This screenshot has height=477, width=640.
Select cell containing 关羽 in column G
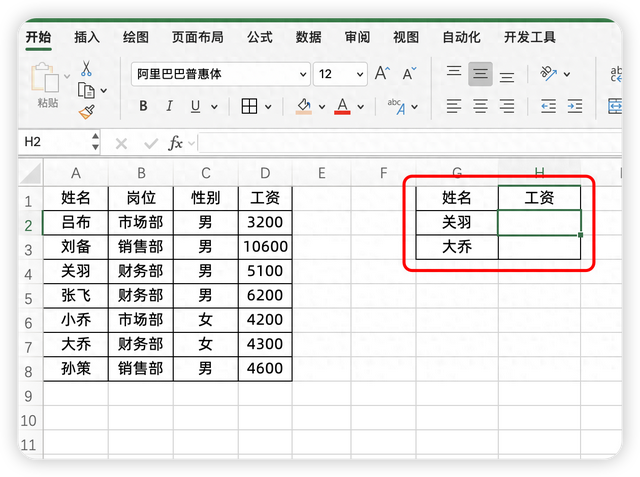click(457, 223)
